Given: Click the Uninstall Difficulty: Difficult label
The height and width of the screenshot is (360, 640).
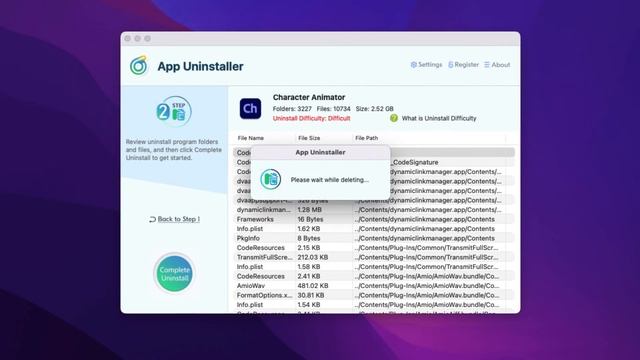Looking at the screenshot, I should pyautogui.click(x=311, y=118).
